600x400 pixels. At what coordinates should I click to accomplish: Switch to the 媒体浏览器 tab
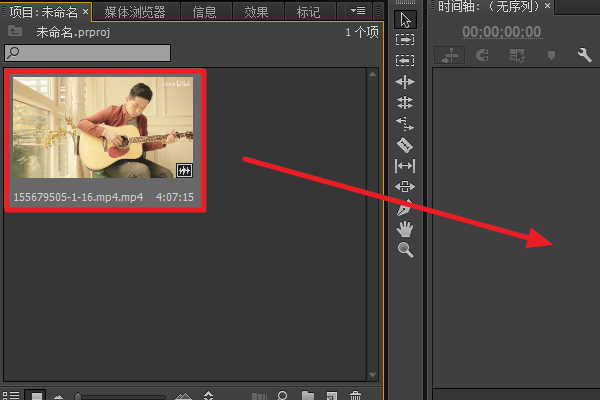[135, 12]
